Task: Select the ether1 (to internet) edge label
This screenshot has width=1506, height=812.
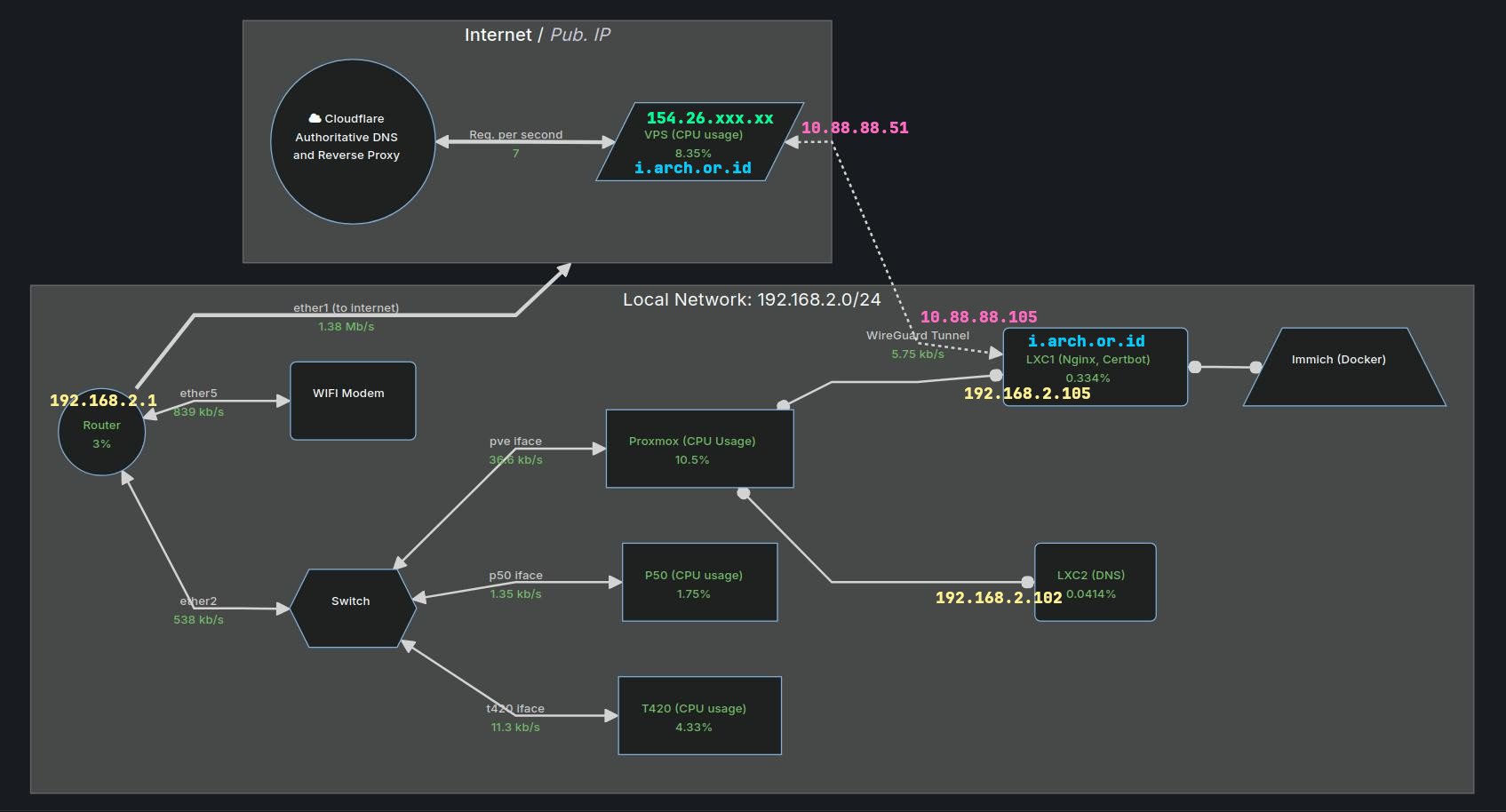Action: [x=347, y=308]
